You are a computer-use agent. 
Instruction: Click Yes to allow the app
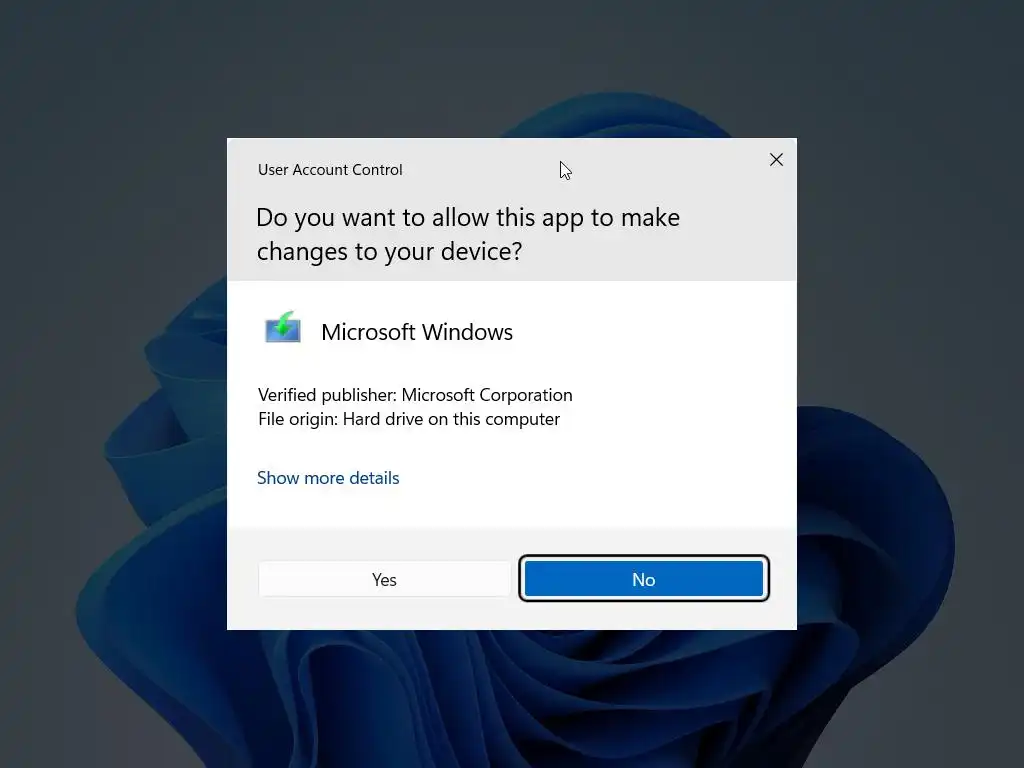[x=384, y=579]
